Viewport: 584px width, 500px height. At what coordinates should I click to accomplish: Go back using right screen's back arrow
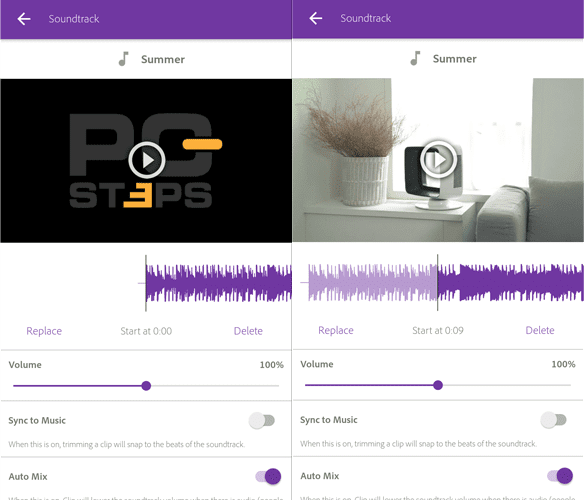[x=315, y=18]
